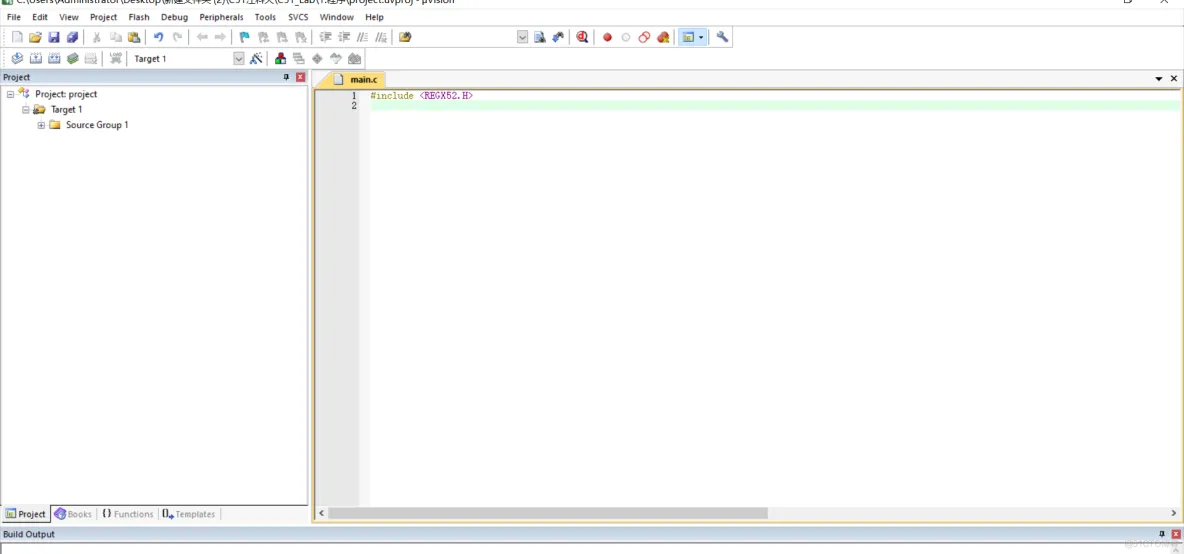The image size is (1184, 554).
Task: Collapse the Project: project tree node
Action: click(11, 94)
